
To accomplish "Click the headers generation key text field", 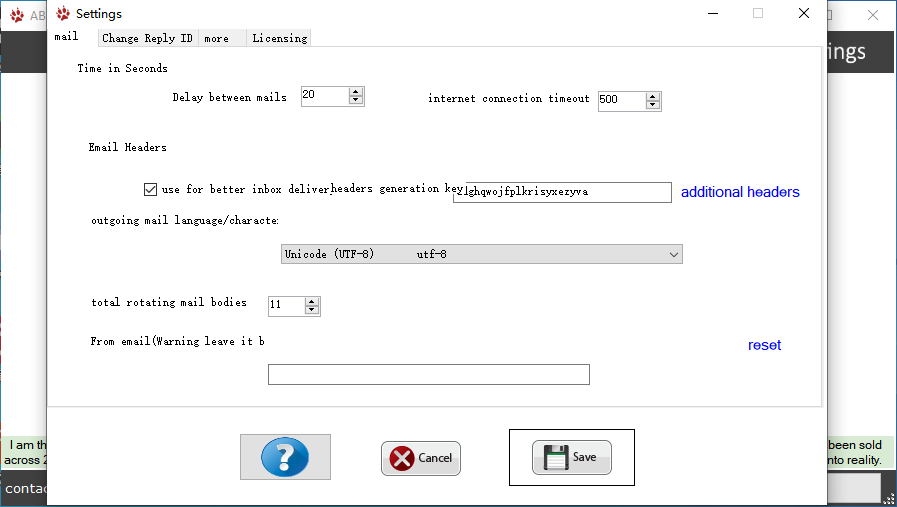I will [562, 192].
